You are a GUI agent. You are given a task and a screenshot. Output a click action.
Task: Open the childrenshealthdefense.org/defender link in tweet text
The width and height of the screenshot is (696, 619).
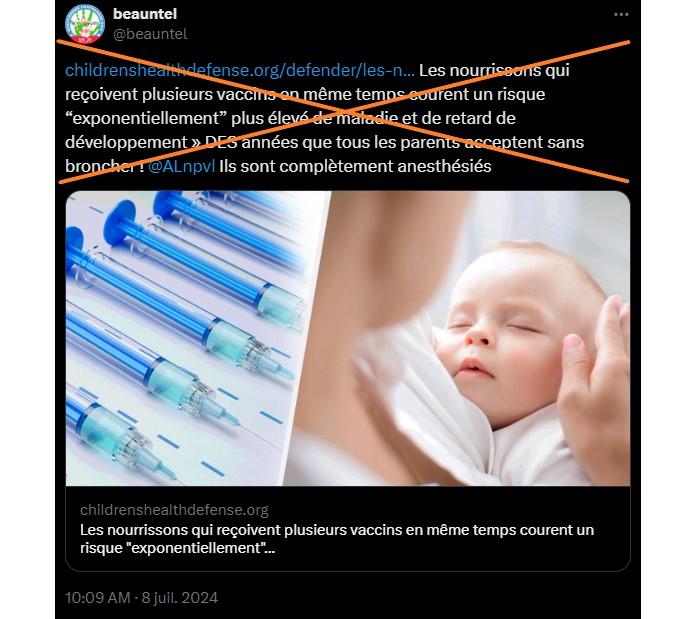tap(240, 70)
